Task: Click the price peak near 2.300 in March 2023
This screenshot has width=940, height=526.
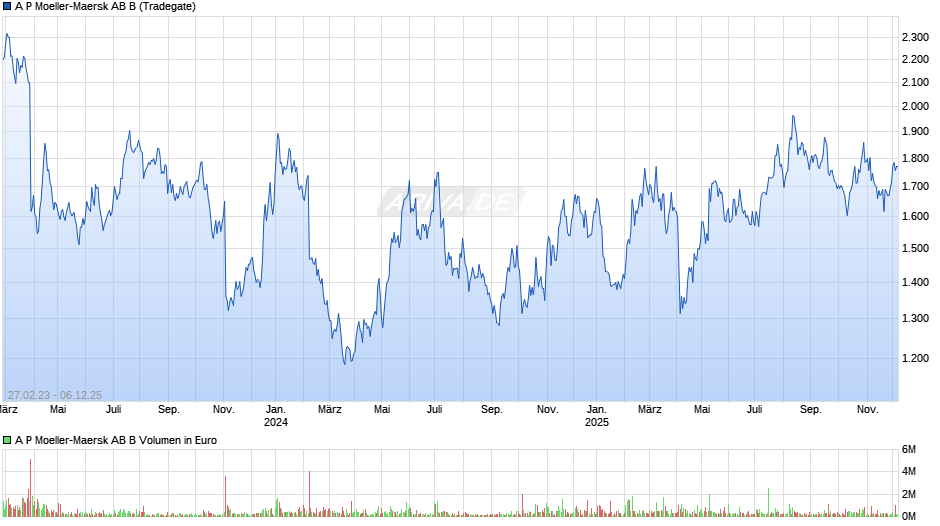Action: tap(7, 35)
